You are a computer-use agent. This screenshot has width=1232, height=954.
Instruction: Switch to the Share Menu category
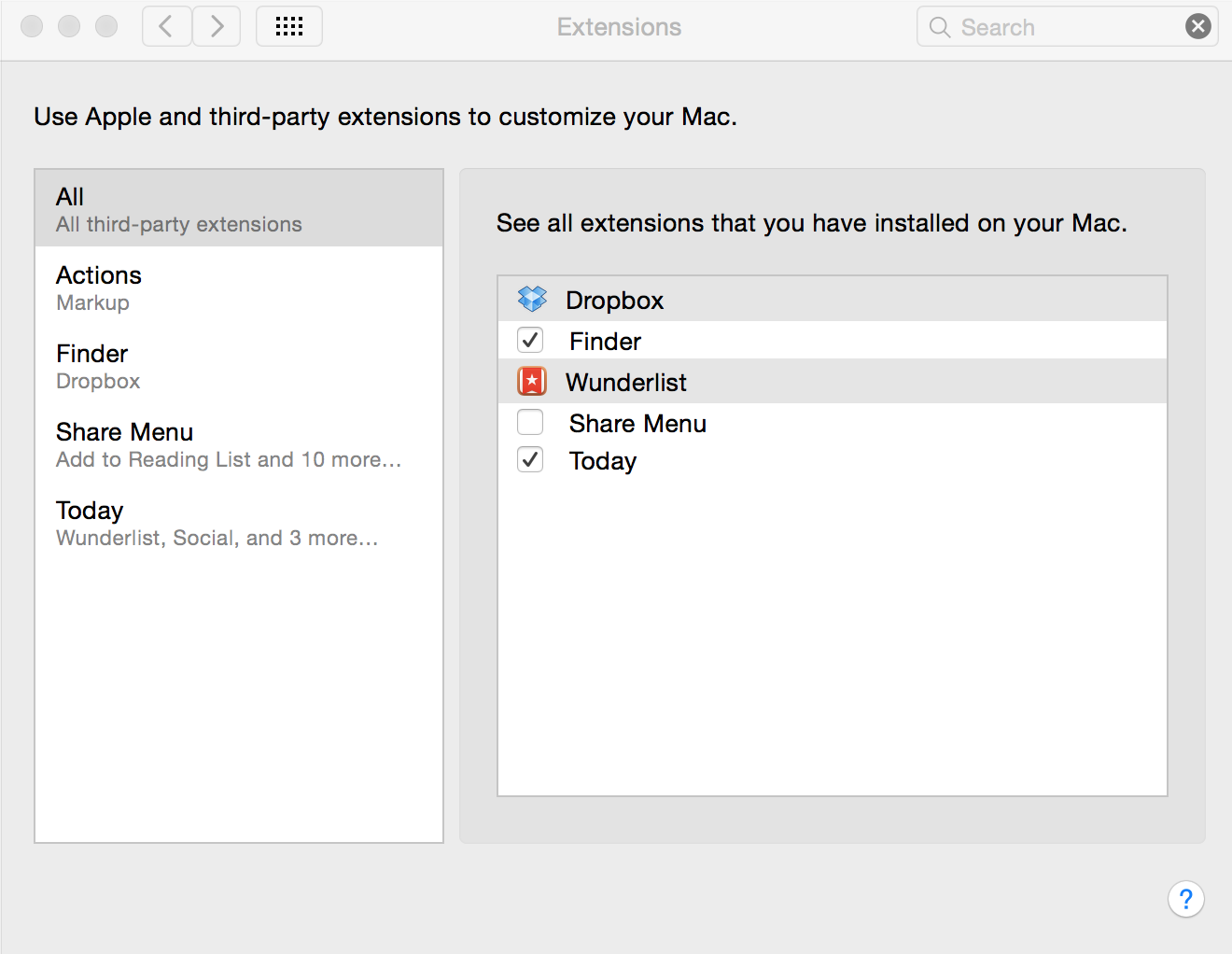pos(239,444)
